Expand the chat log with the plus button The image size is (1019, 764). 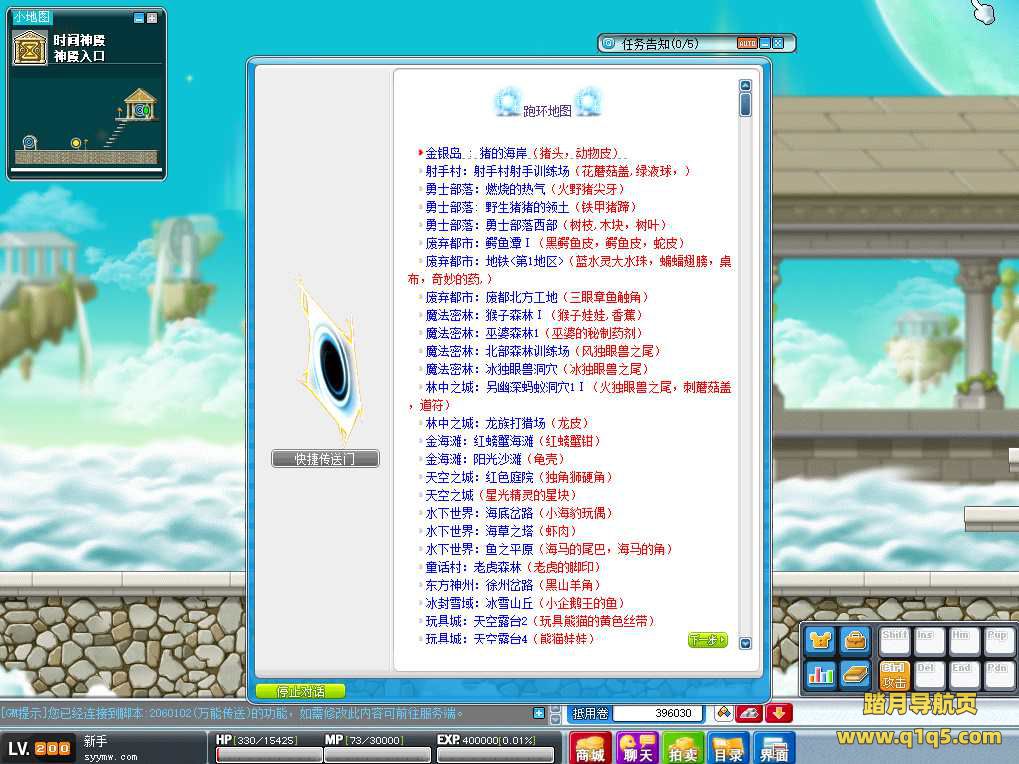(x=540, y=713)
